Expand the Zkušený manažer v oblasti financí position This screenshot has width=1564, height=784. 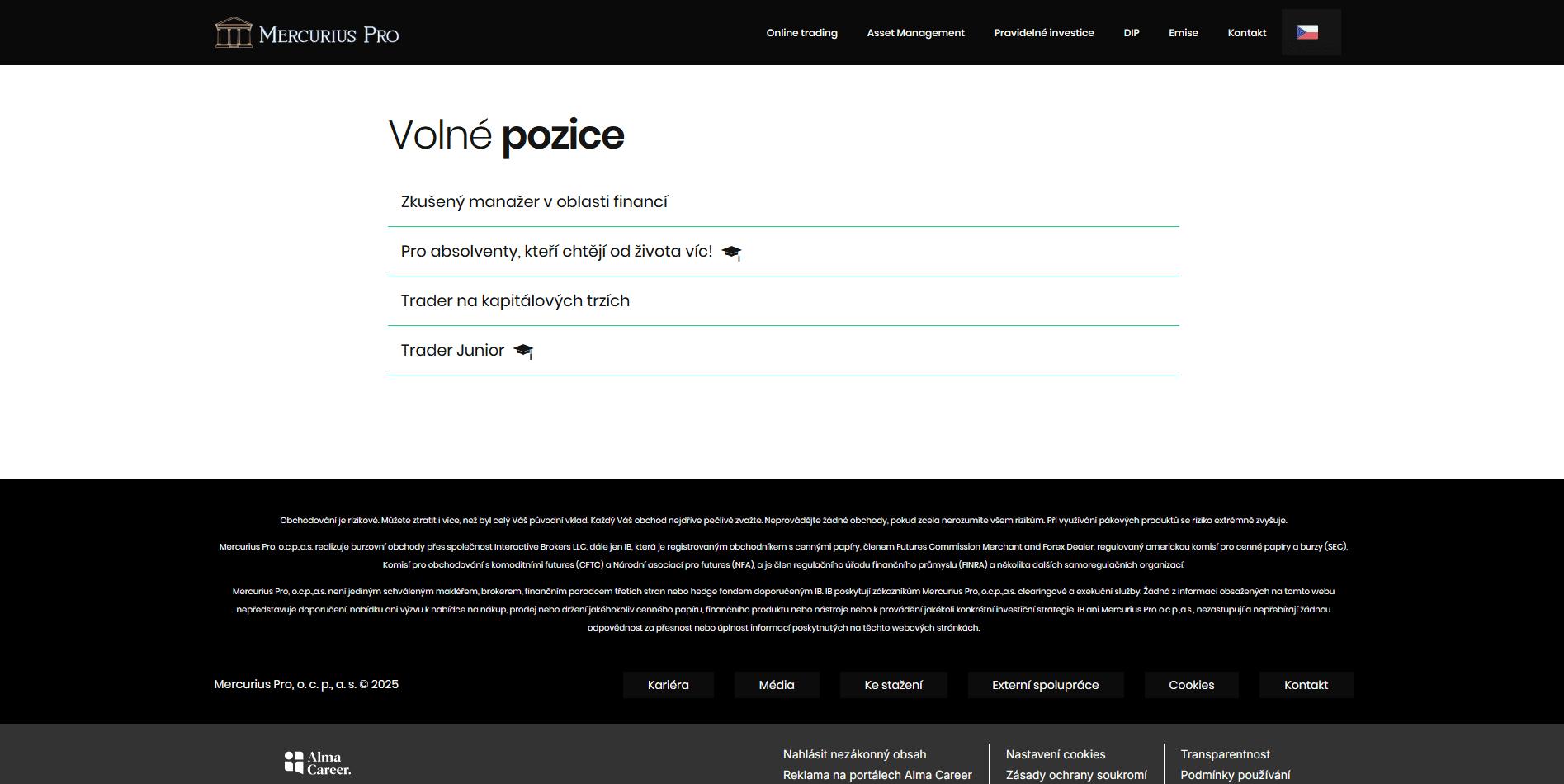[x=534, y=202]
